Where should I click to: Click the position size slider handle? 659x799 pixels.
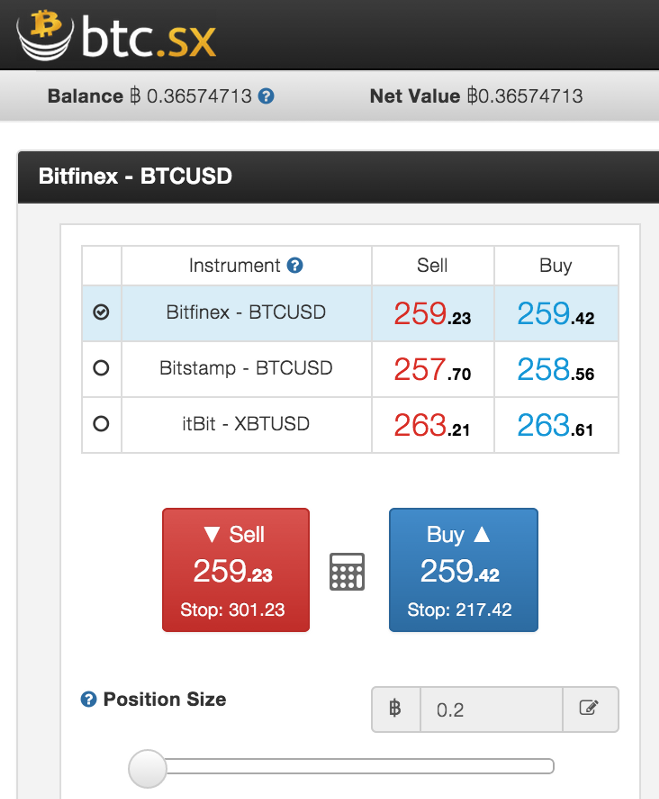point(147,768)
